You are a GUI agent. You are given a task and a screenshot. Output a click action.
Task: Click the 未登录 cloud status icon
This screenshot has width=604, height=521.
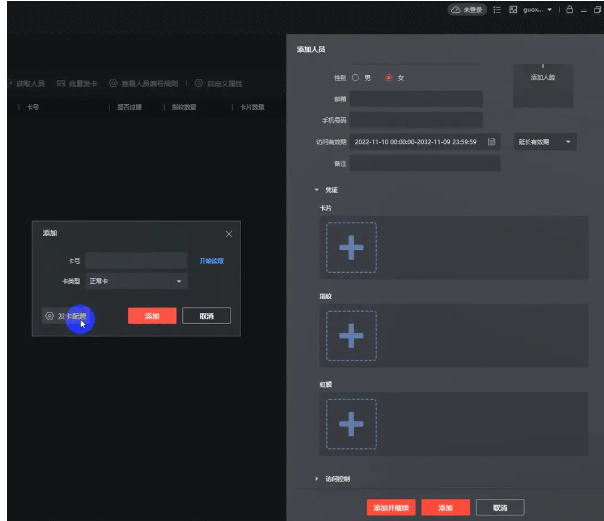[456, 9]
